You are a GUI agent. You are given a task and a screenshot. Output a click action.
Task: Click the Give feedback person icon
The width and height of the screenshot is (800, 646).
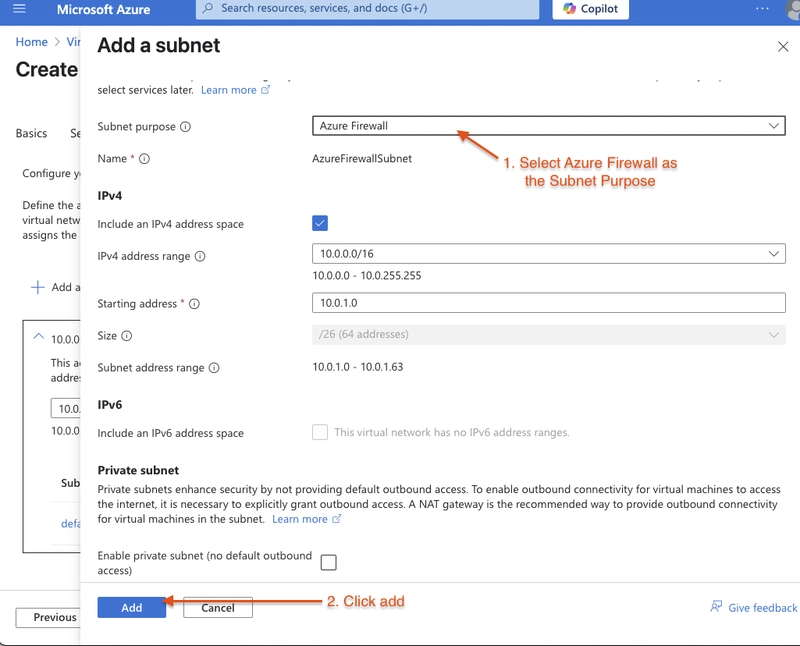(x=716, y=606)
